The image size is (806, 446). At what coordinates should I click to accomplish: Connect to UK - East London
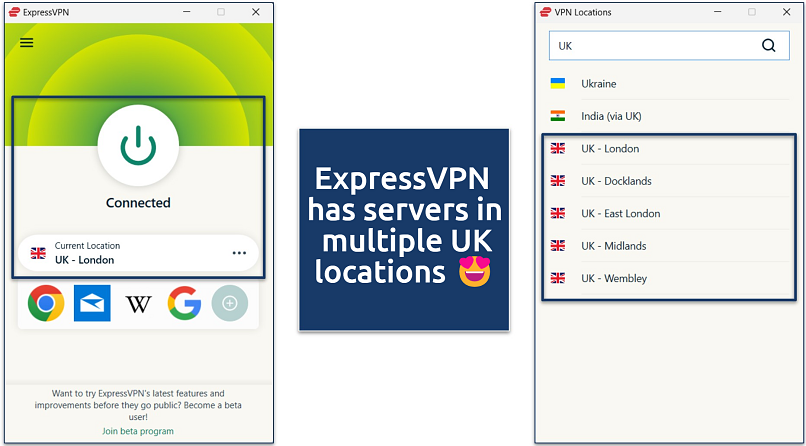coord(620,213)
